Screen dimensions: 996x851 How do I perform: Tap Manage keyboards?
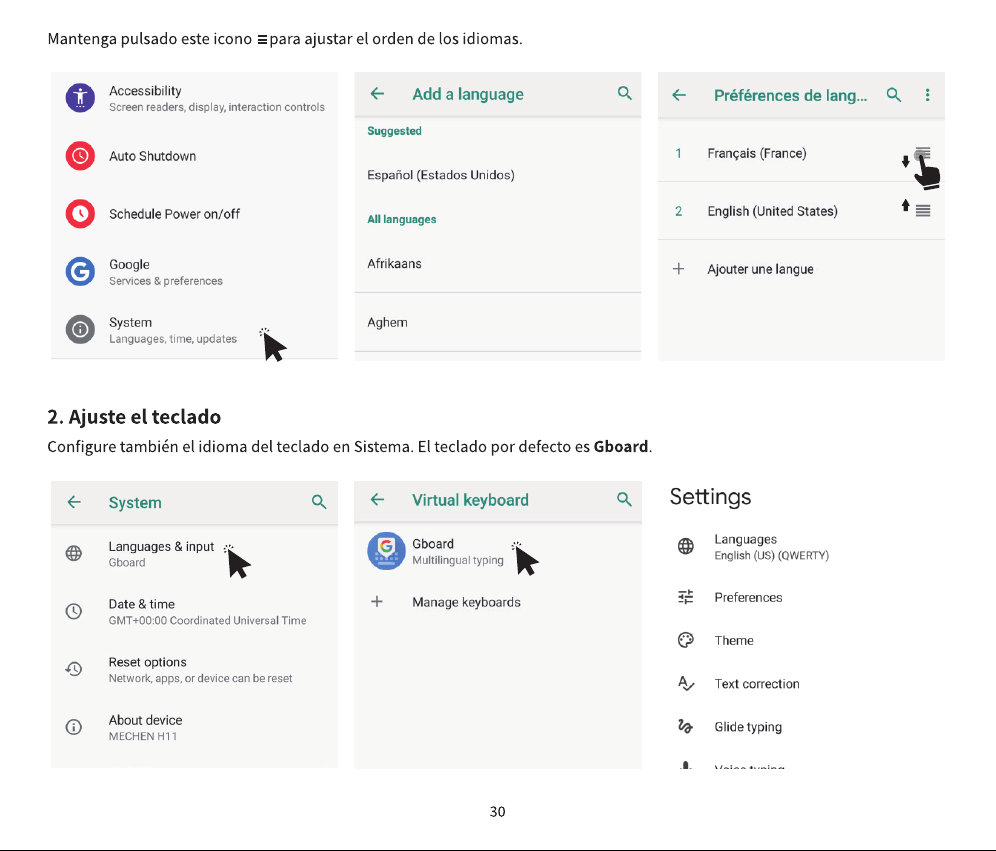pyautogui.click(x=498, y=602)
